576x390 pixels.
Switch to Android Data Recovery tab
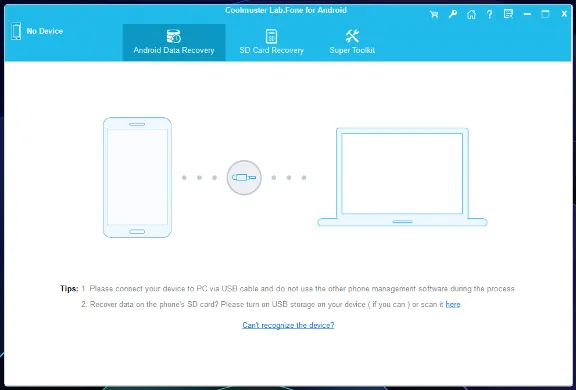pyautogui.click(x=174, y=42)
